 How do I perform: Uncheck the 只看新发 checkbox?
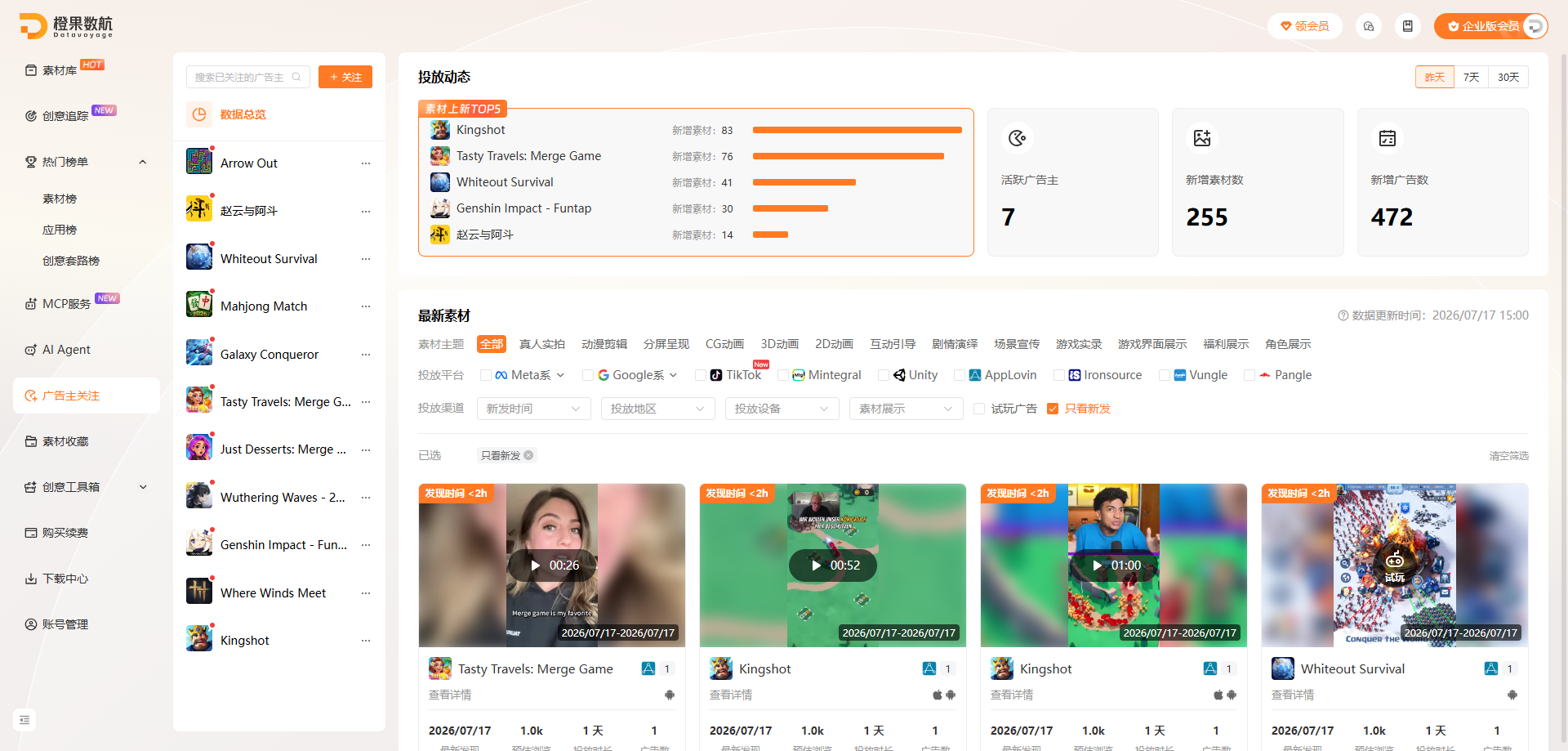pyautogui.click(x=1053, y=409)
